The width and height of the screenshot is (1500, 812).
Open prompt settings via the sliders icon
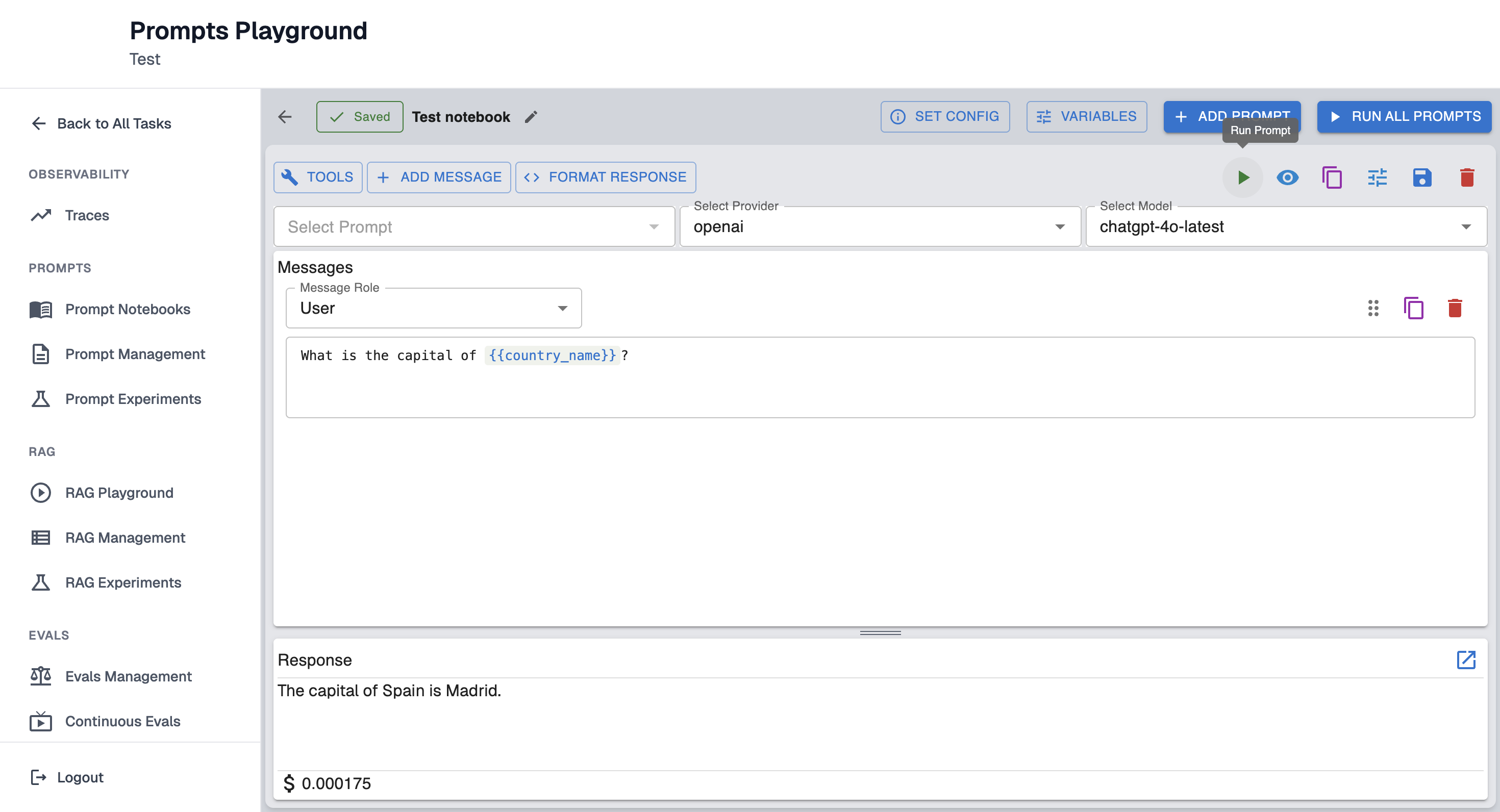point(1377,177)
